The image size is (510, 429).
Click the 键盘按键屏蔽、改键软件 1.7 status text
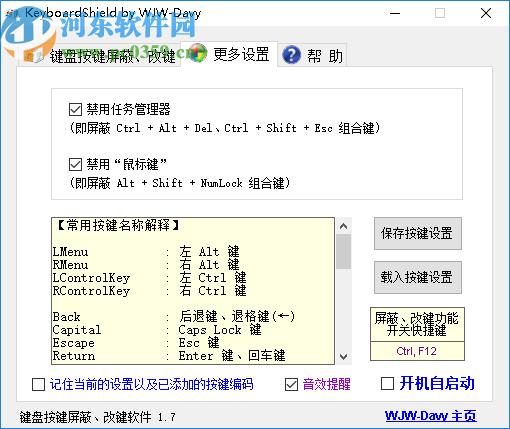(x=97, y=417)
